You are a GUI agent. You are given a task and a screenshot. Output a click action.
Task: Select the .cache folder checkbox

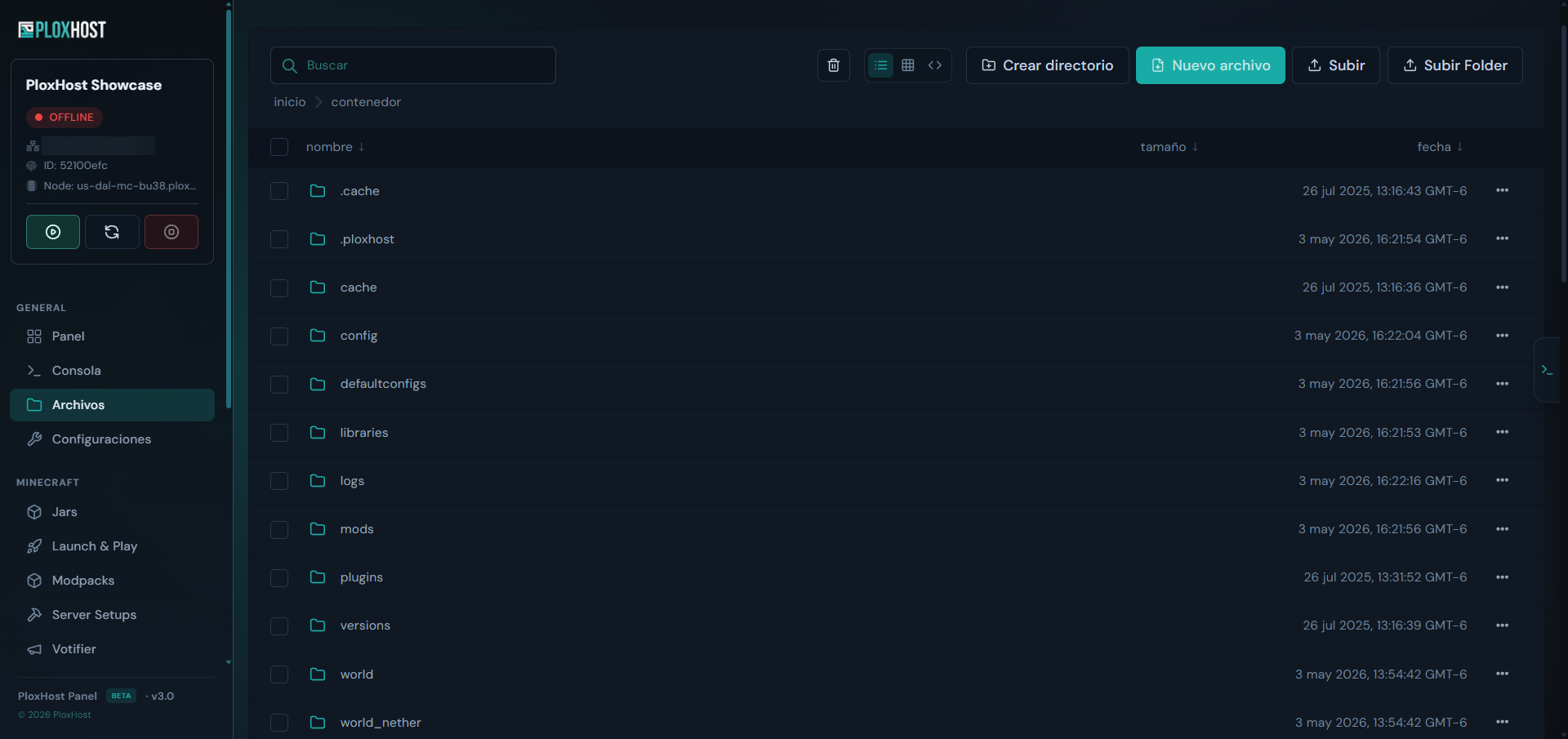(x=279, y=191)
